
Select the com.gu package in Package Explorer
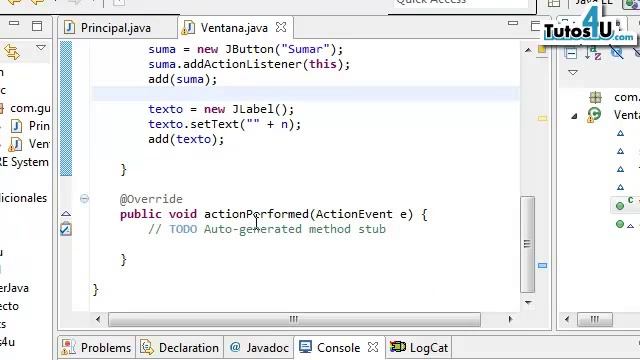pyautogui.click(x=25, y=108)
